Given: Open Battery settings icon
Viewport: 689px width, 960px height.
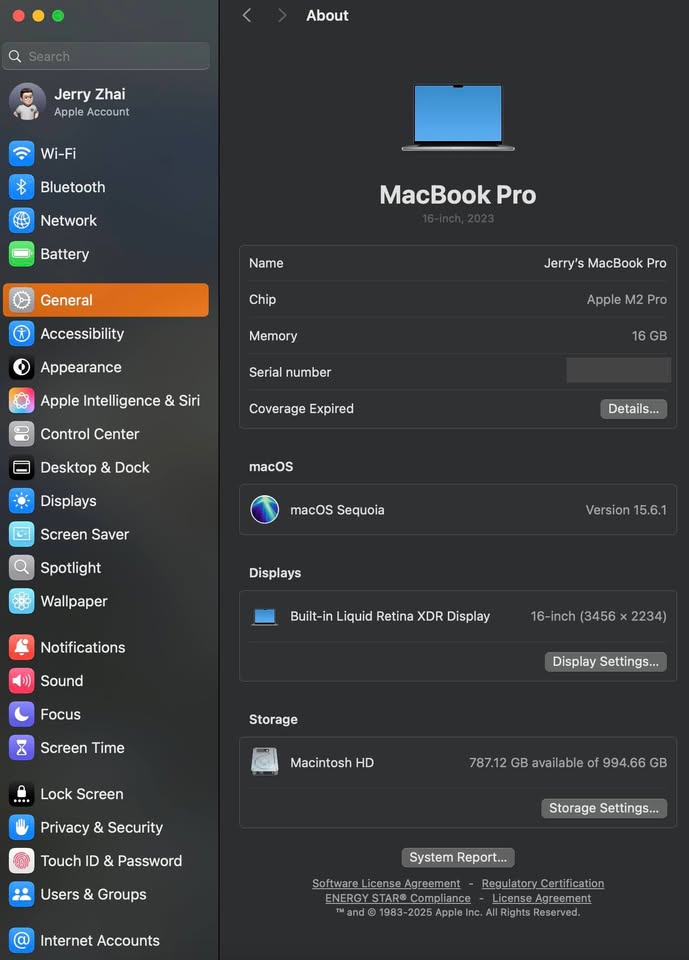Looking at the screenshot, I should [21, 254].
